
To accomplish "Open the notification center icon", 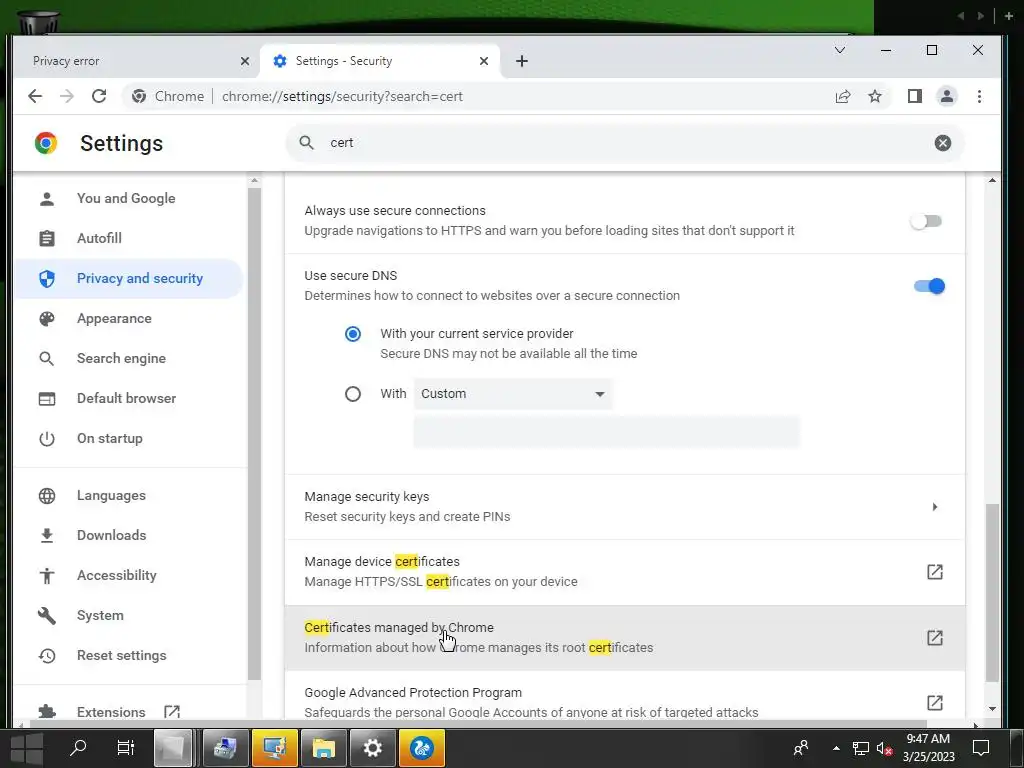I will (x=981, y=748).
